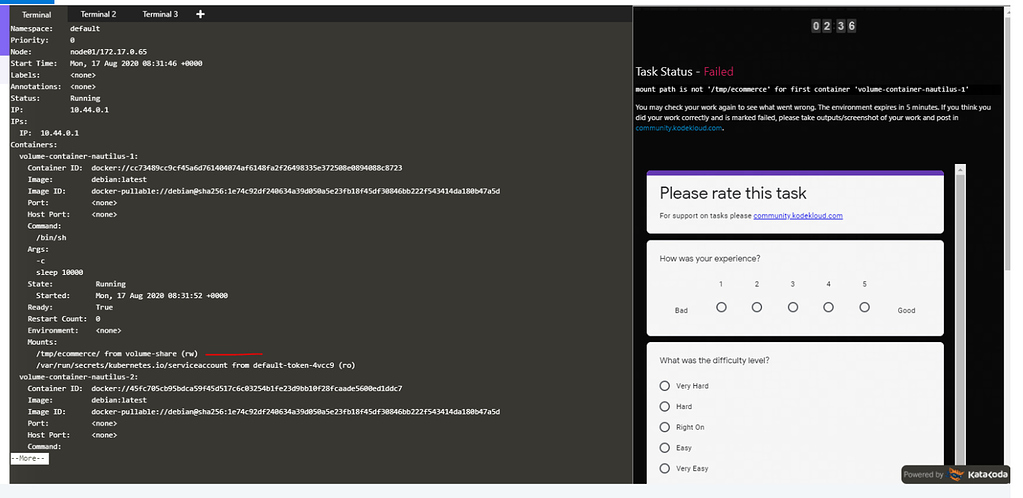Select Very Easy difficulty level
Screen dimensions: 1023x498
click(x=665, y=468)
